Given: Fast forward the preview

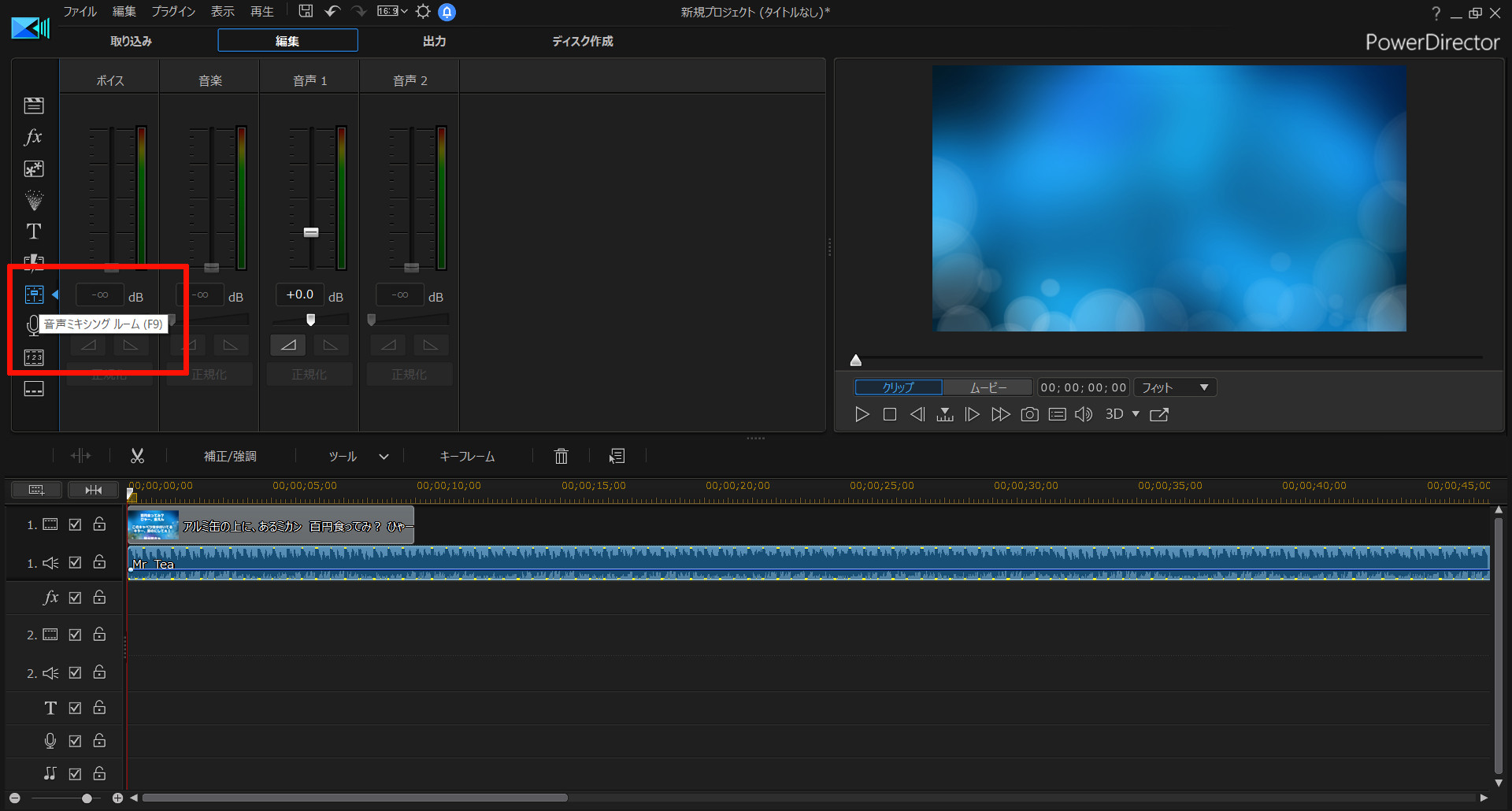Looking at the screenshot, I should [1000, 414].
